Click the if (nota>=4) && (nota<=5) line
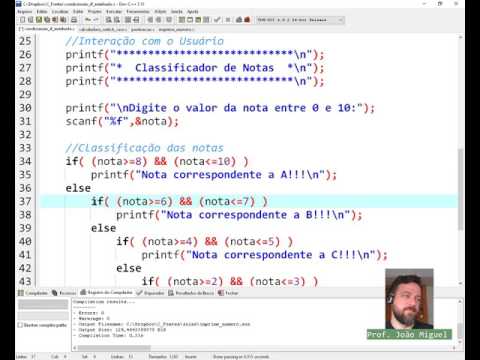The height and width of the screenshot is (360, 480). tap(205, 242)
